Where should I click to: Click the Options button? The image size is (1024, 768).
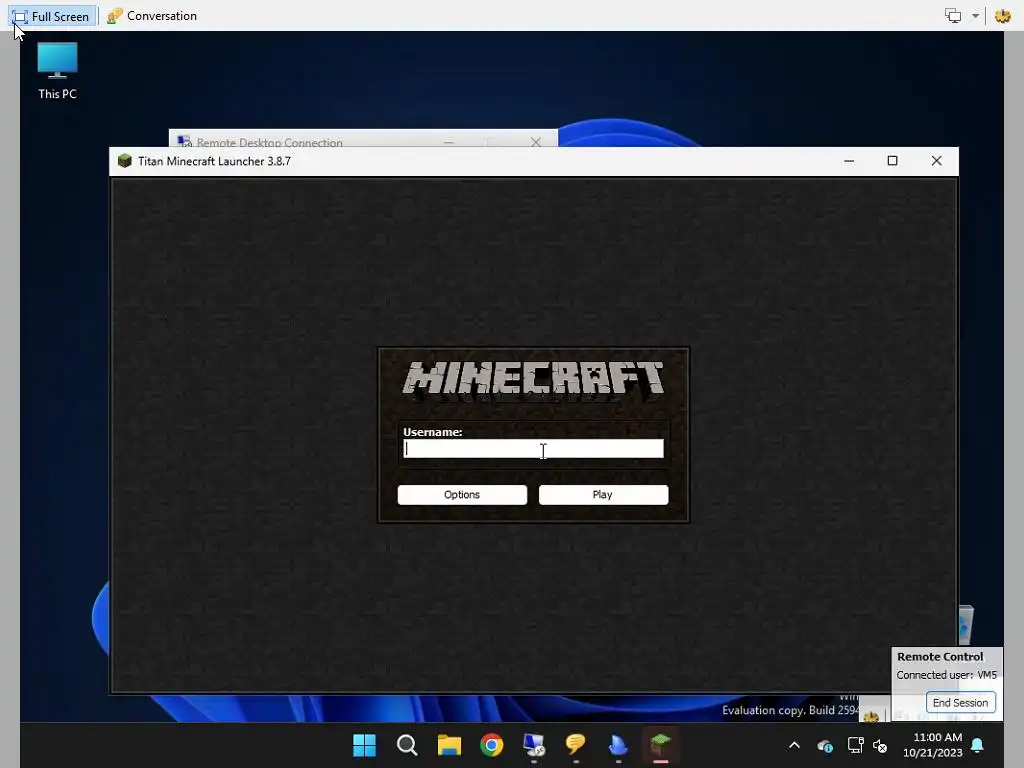tap(462, 494)
